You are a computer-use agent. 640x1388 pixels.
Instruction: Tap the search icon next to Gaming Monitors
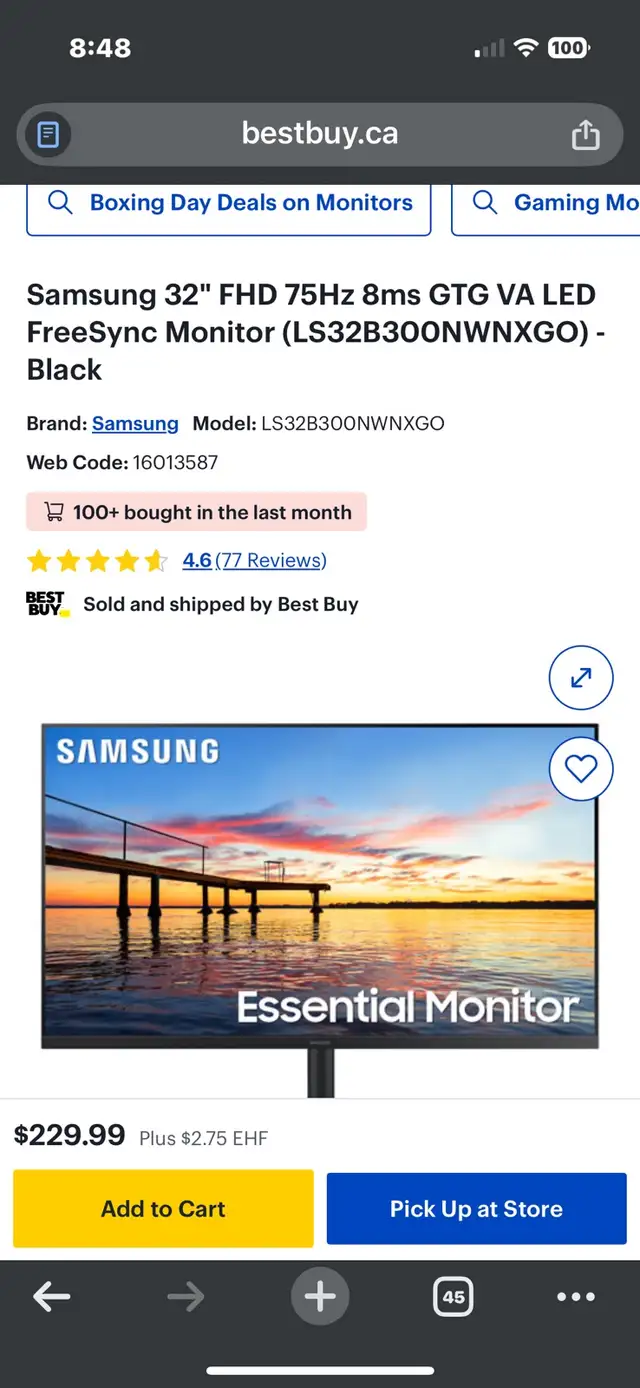(x=485, y=202)
